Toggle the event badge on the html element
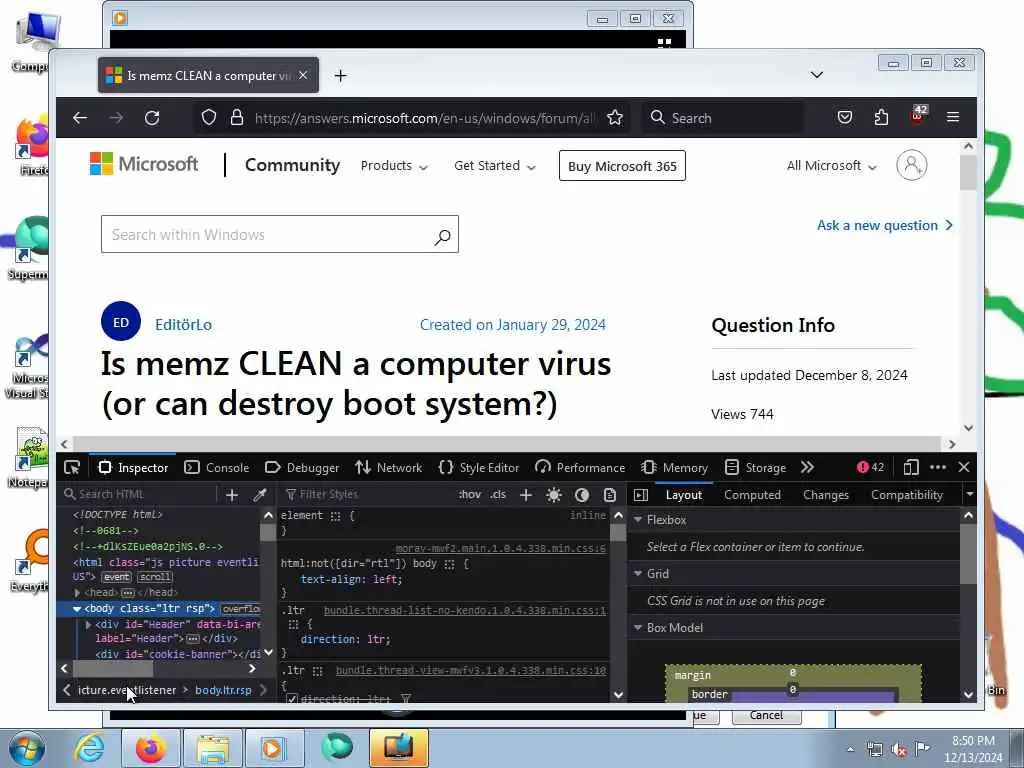Screen dimensions: 1024x768 (117, 577)
